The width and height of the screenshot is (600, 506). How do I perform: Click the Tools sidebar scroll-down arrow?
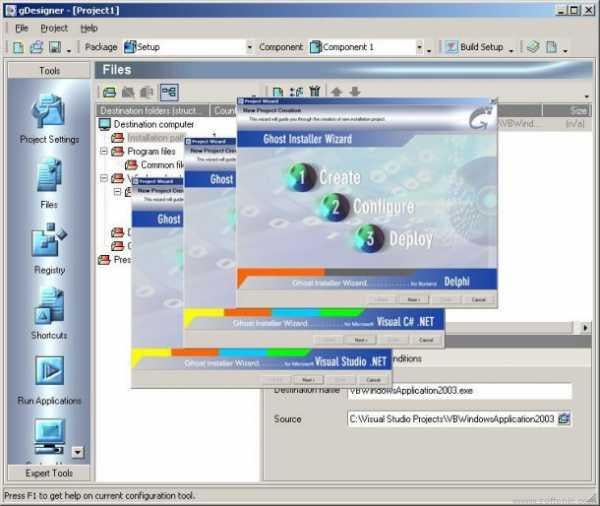(x=78, y=452)
